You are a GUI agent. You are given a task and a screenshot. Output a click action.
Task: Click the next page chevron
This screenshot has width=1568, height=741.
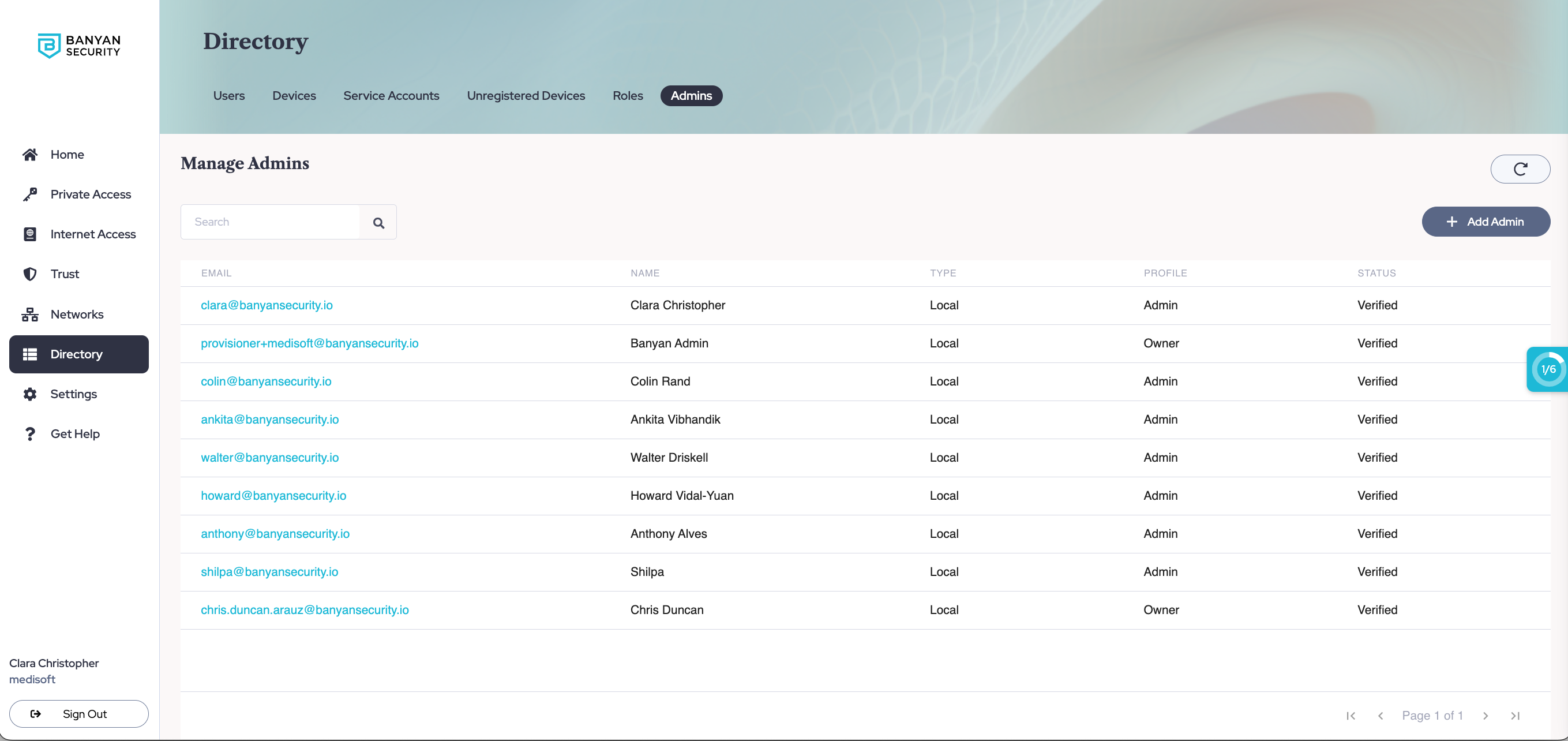[1486, 716]
